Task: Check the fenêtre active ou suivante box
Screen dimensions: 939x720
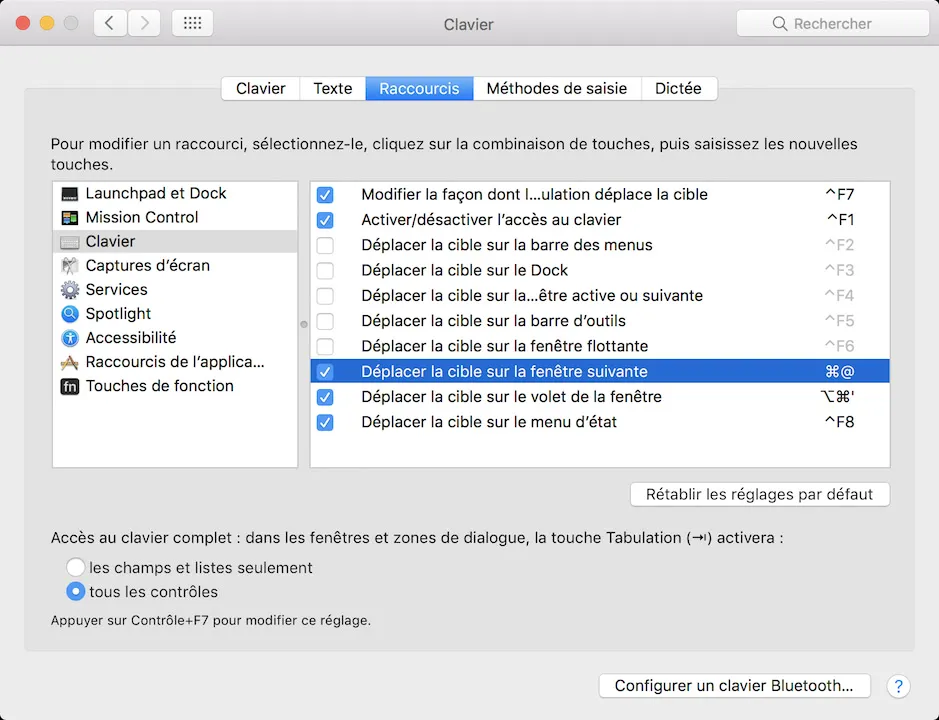Action: click(x=325, y=296)
